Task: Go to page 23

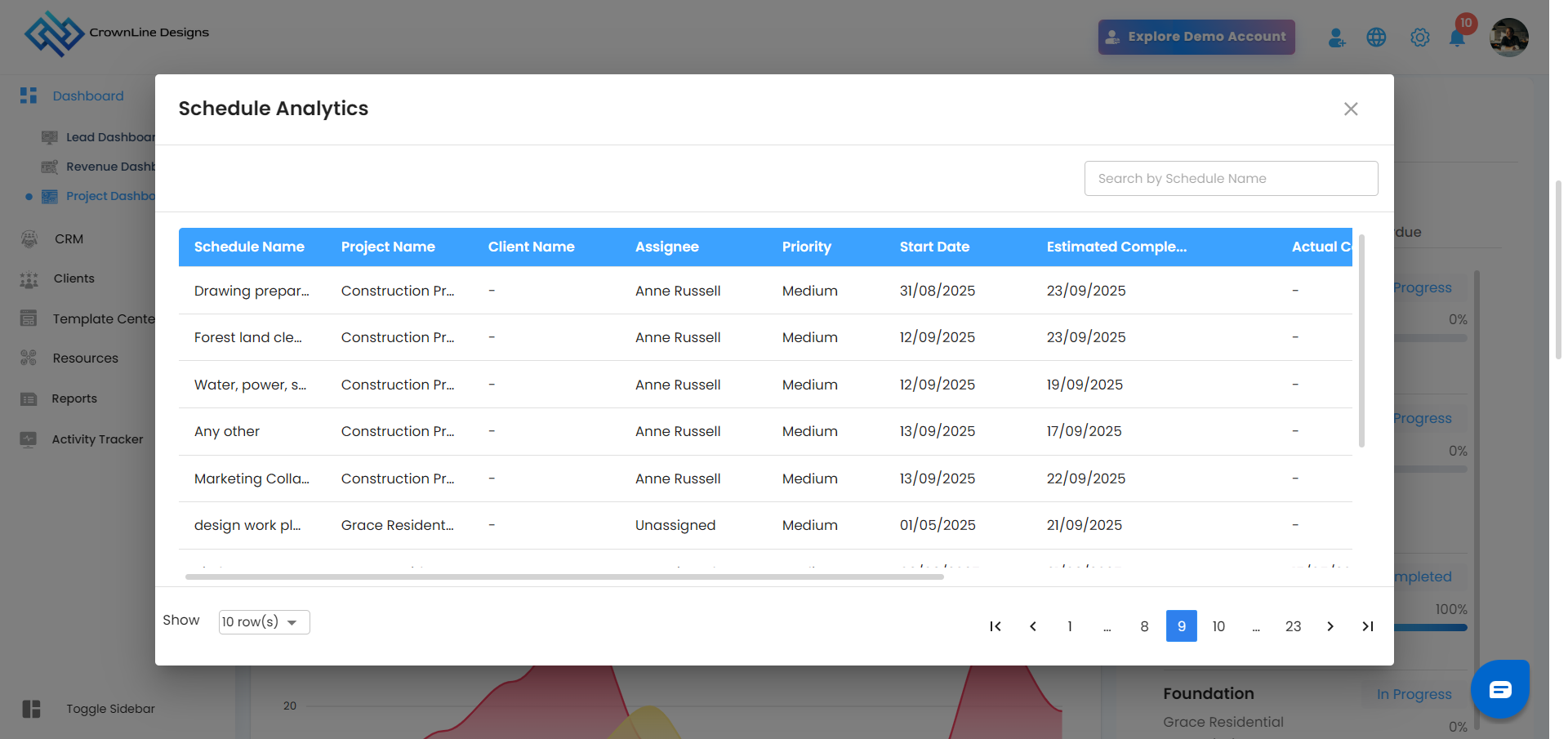Action: pos(1293,626)
